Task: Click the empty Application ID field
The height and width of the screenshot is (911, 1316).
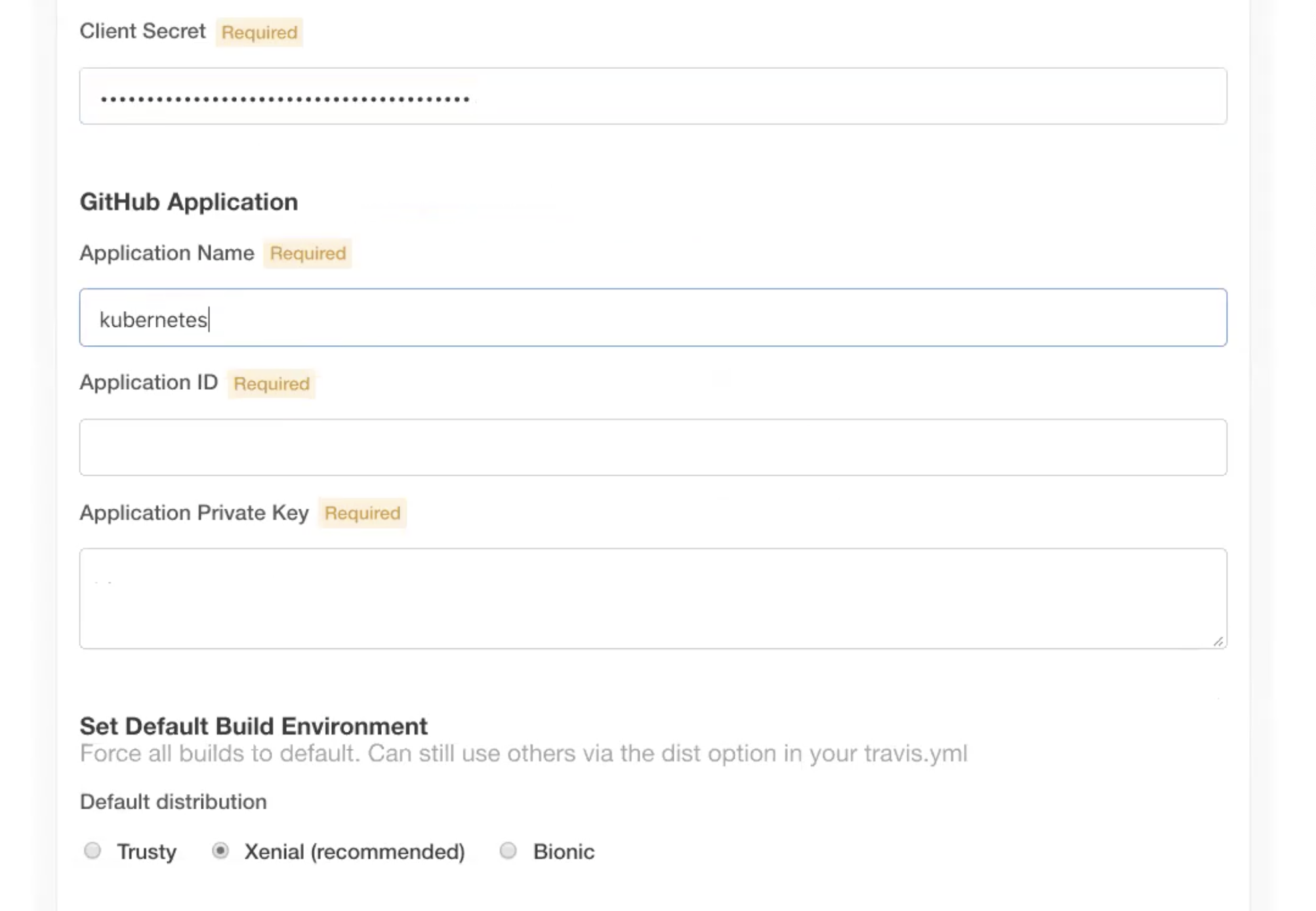Action: (653, 448)
